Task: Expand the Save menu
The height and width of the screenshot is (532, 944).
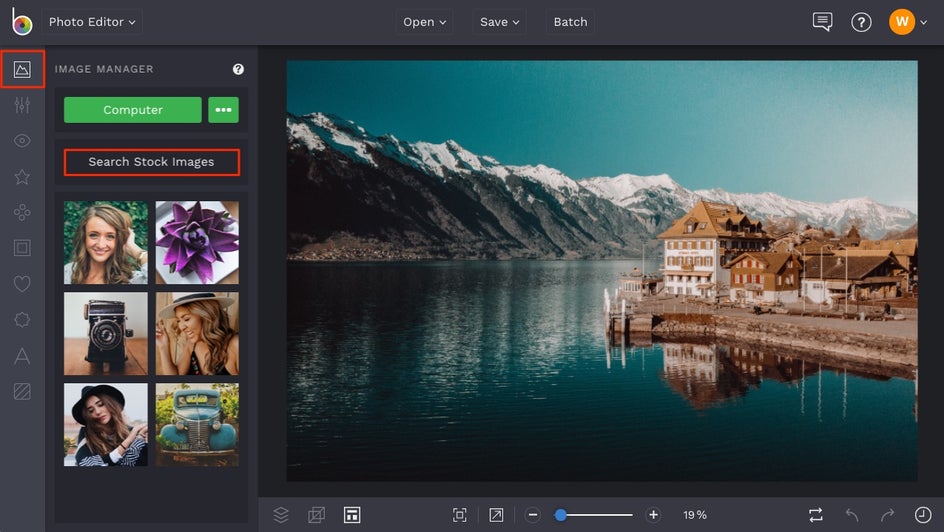Action: 499,22
